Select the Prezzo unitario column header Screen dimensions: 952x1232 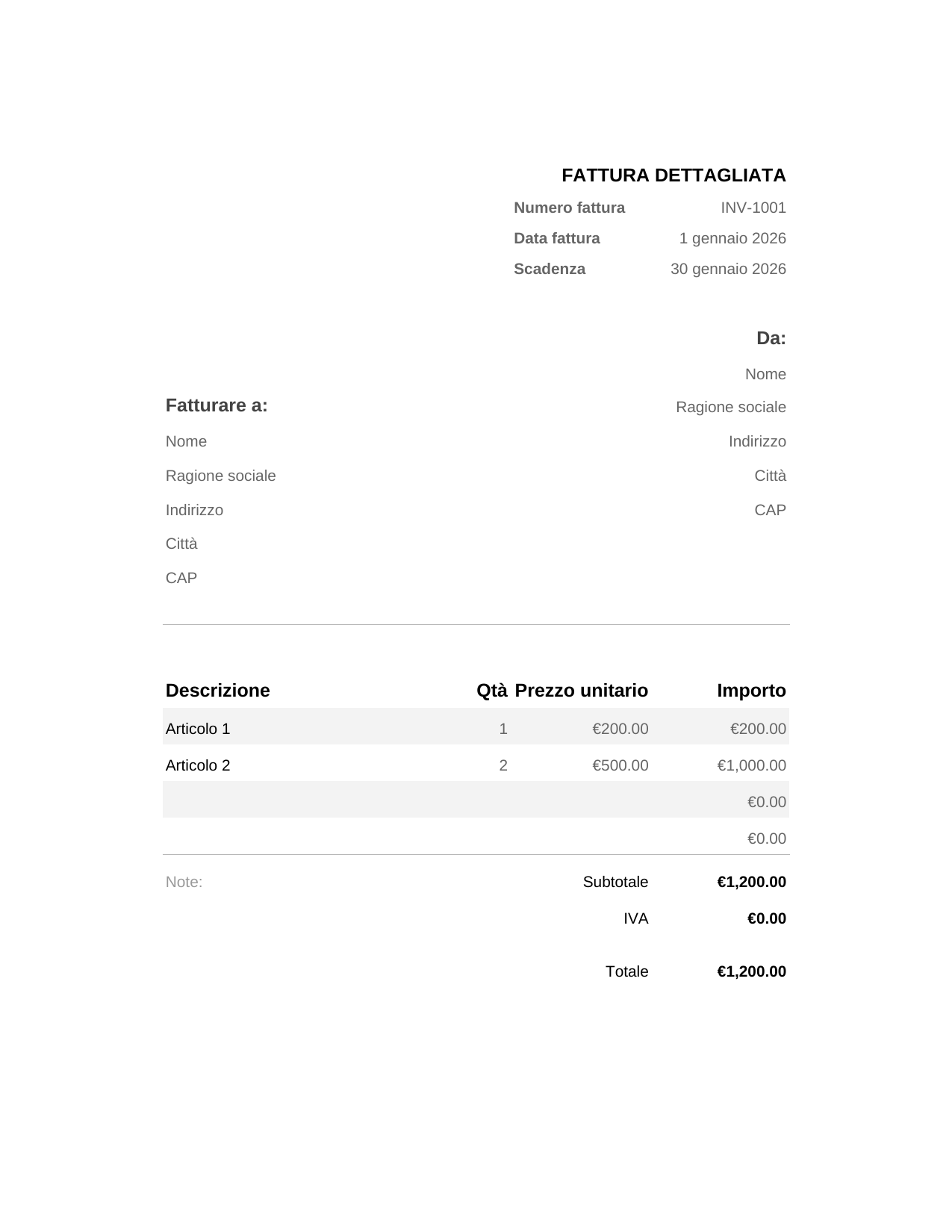582,691
